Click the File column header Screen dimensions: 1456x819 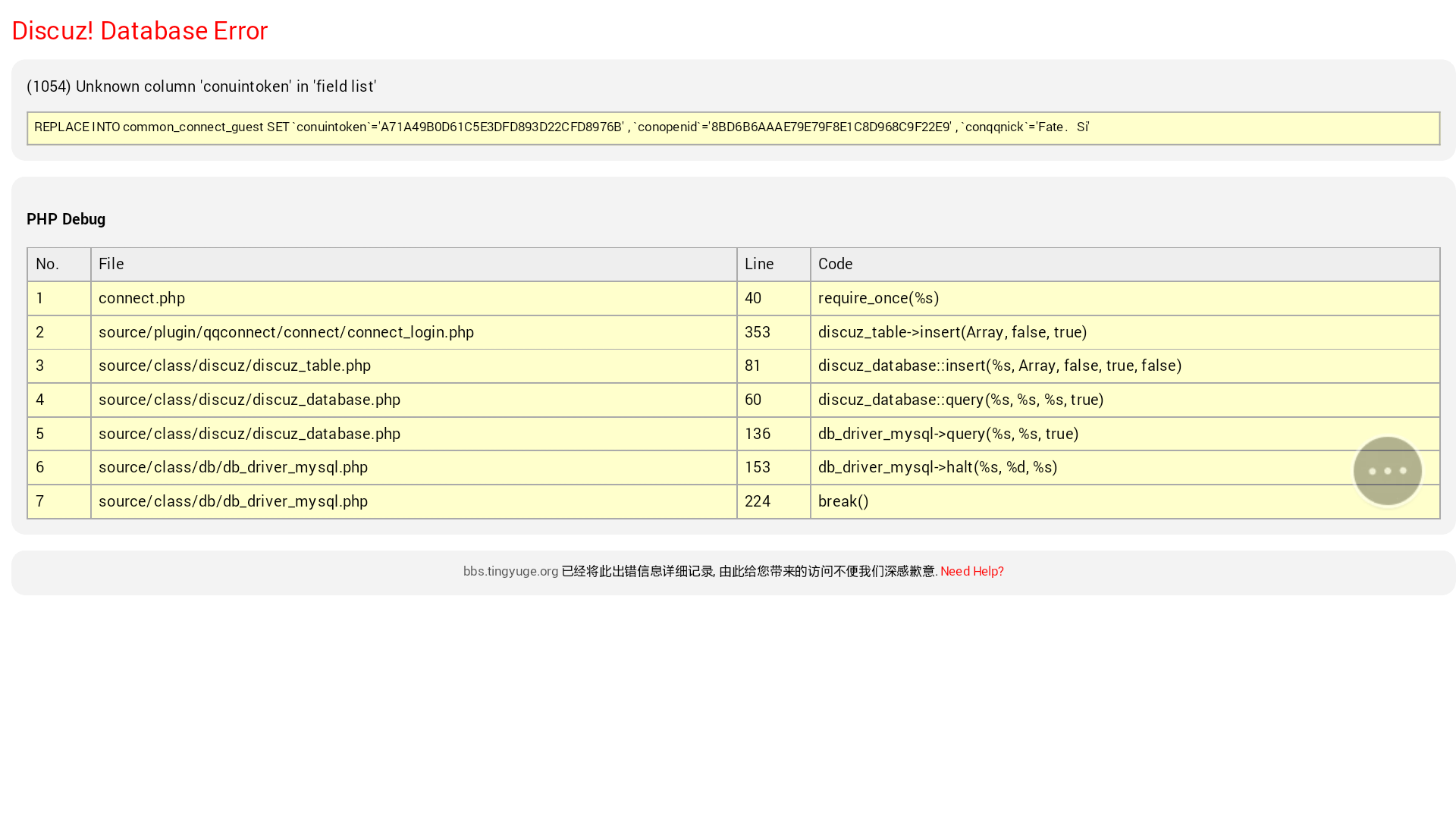[111, 264]
